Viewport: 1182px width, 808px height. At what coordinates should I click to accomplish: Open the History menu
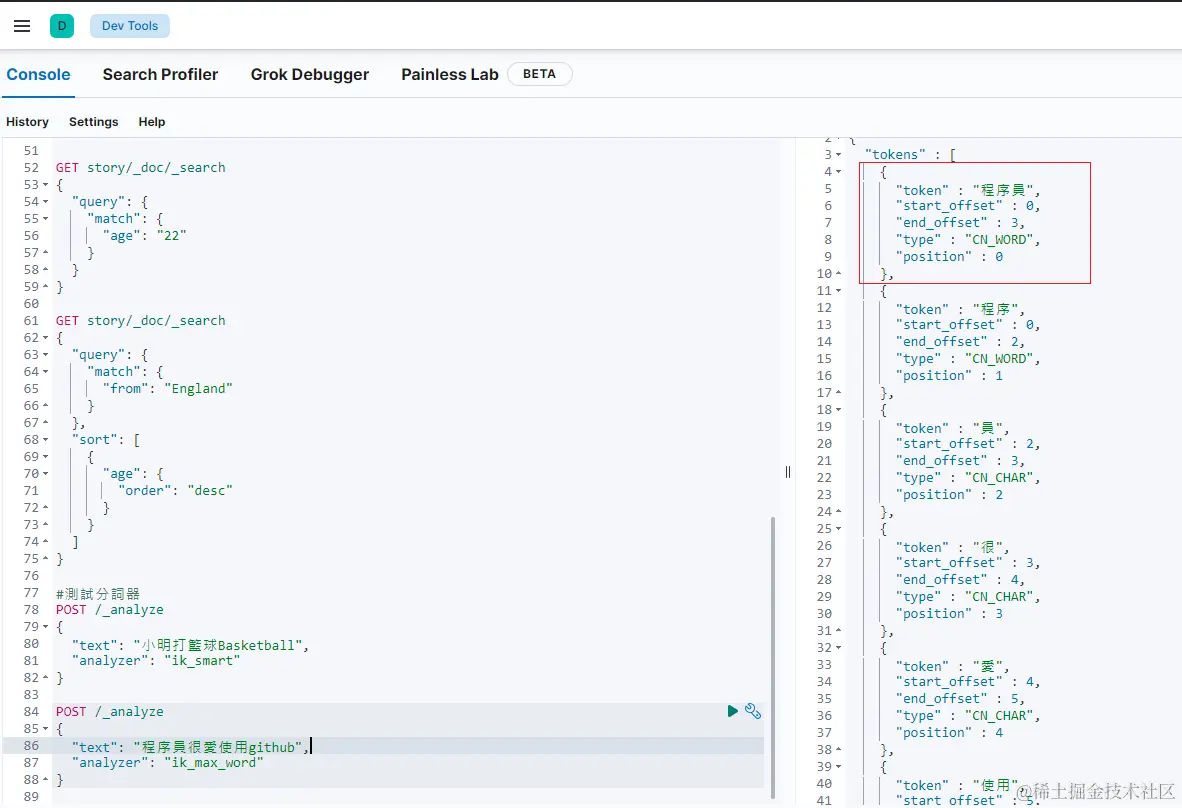click(27, 121)
